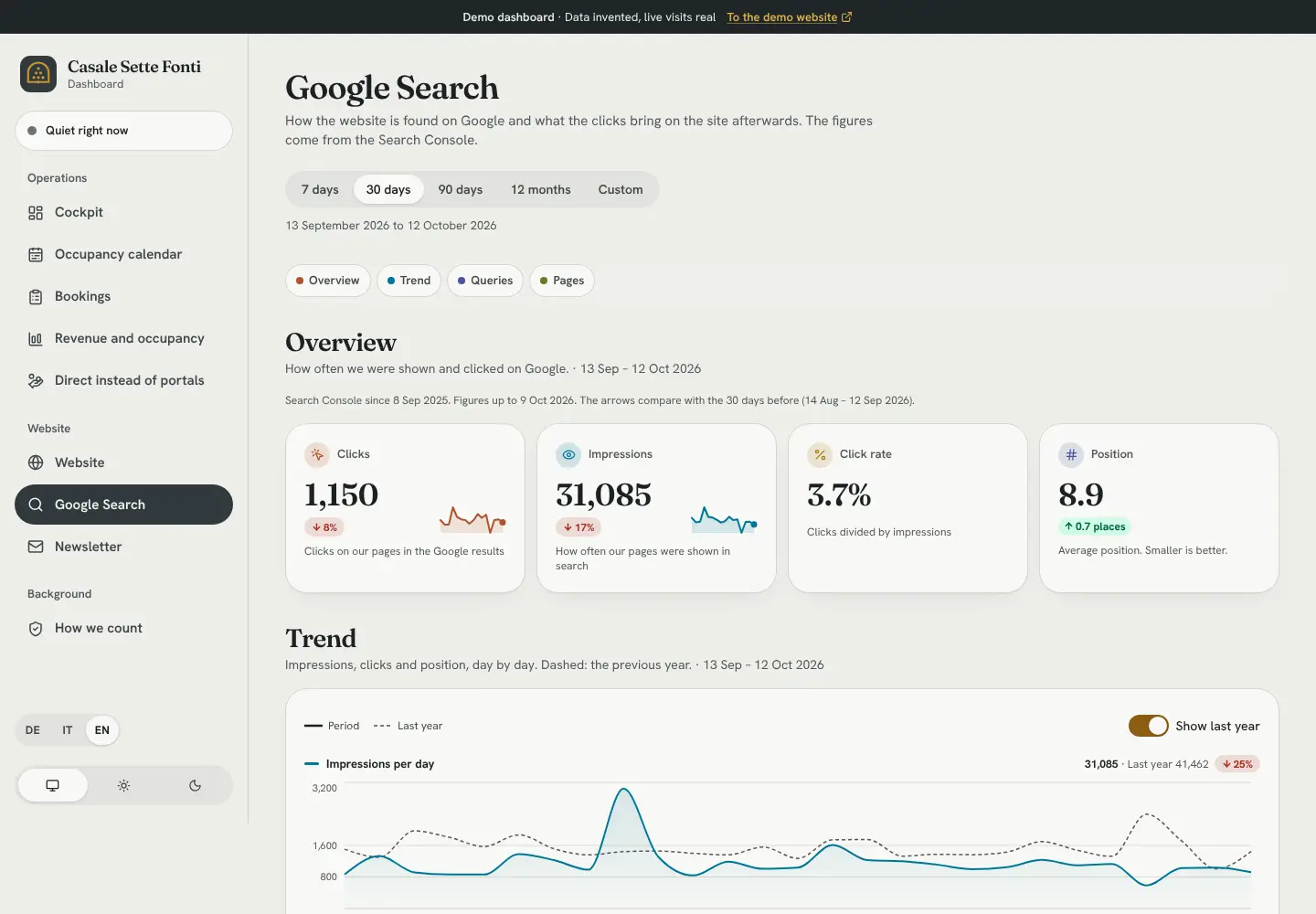Select EN language option

point(102,730)
